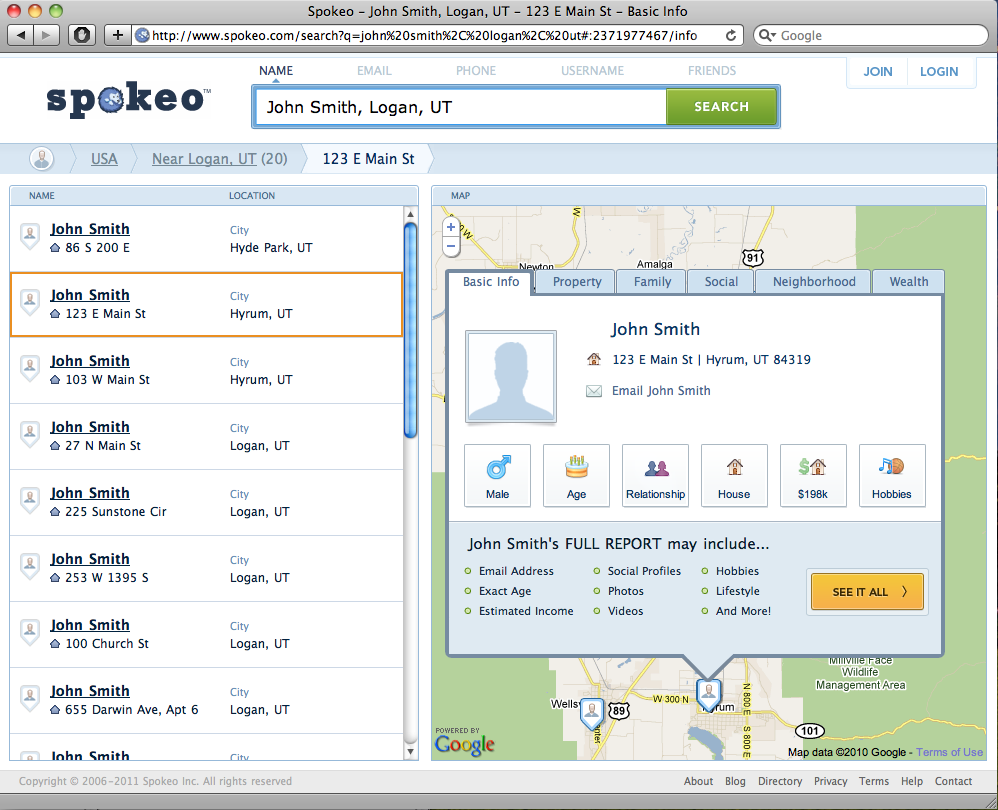Click the pin icon for 86 S 200 E
Screen dimensions: 998x810
click(x=30, y=237)
